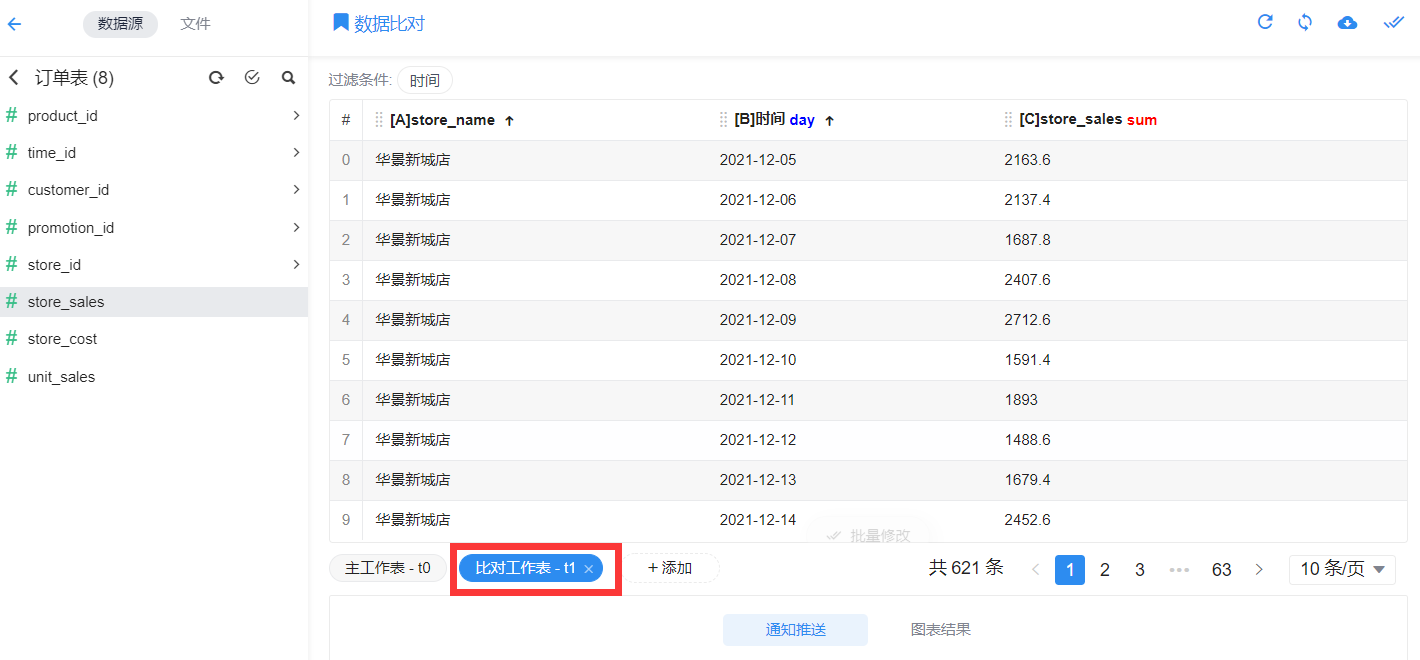The height and width of the screenshot is (660, 1420).
Task: Expand the time_id field
Action: 296,152
